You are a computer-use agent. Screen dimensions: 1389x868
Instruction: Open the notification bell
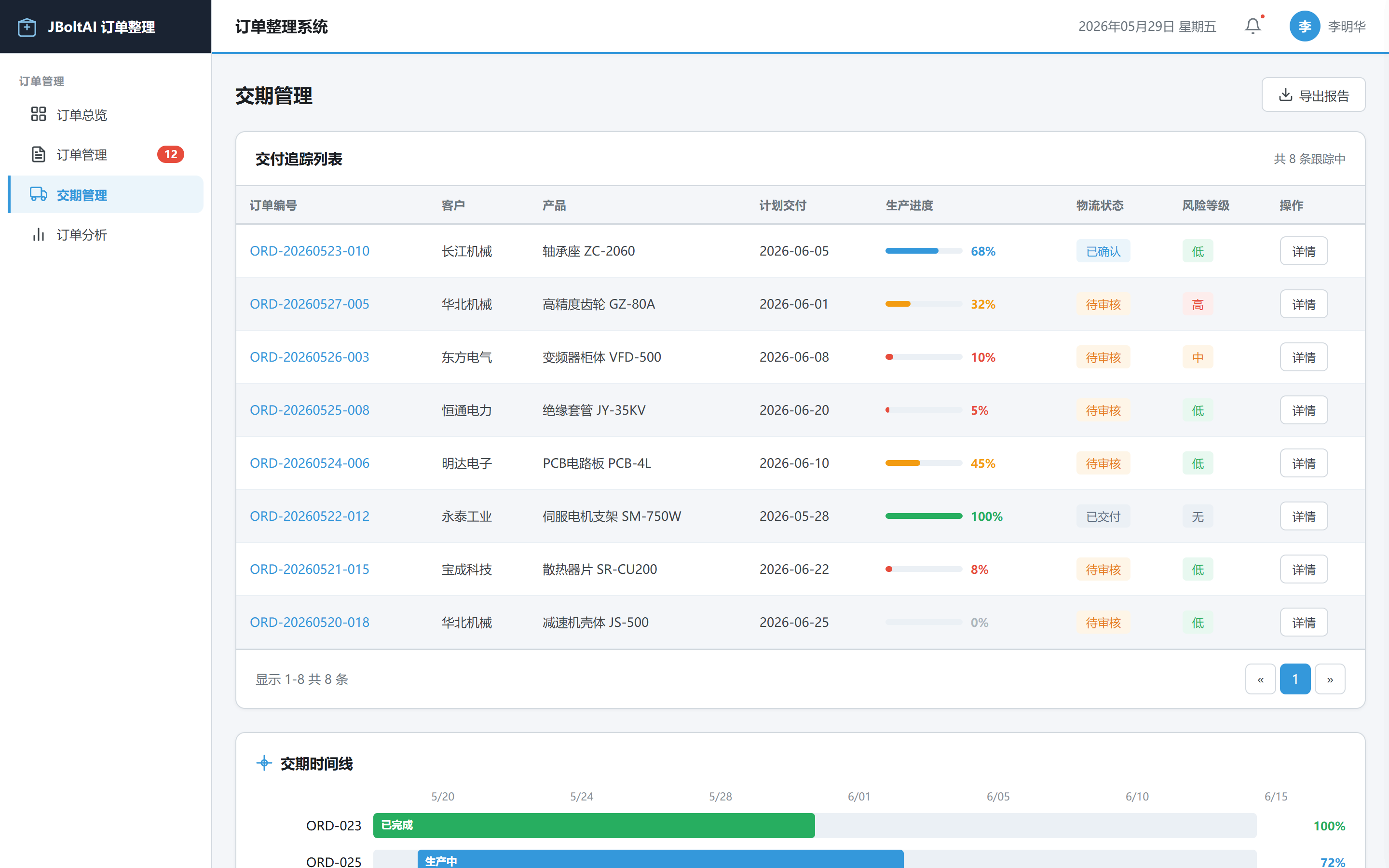(x=1253, y=27)
